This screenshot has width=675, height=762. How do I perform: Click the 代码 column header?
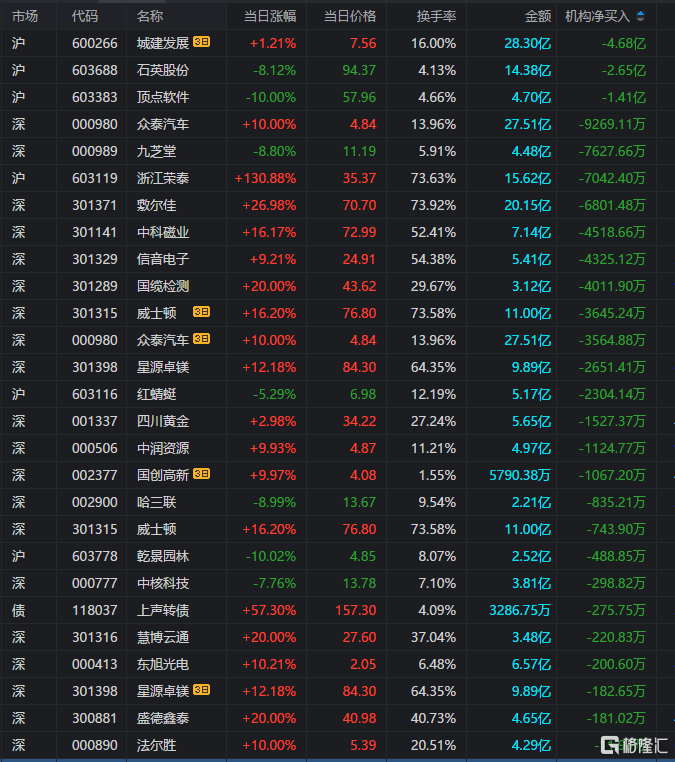(x=85, y=17)
